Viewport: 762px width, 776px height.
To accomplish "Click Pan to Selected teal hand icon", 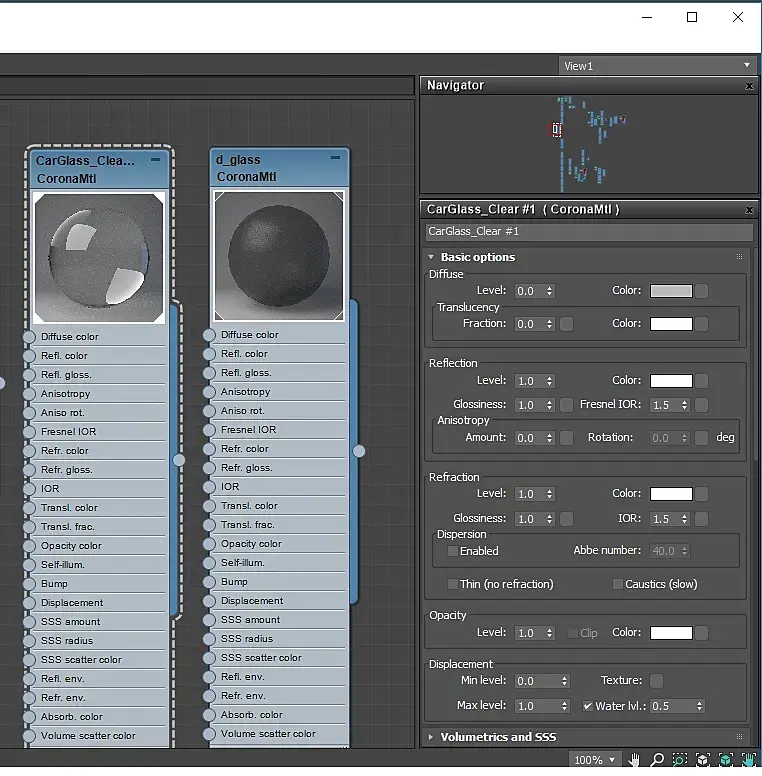I will click(x=749, y=760).
